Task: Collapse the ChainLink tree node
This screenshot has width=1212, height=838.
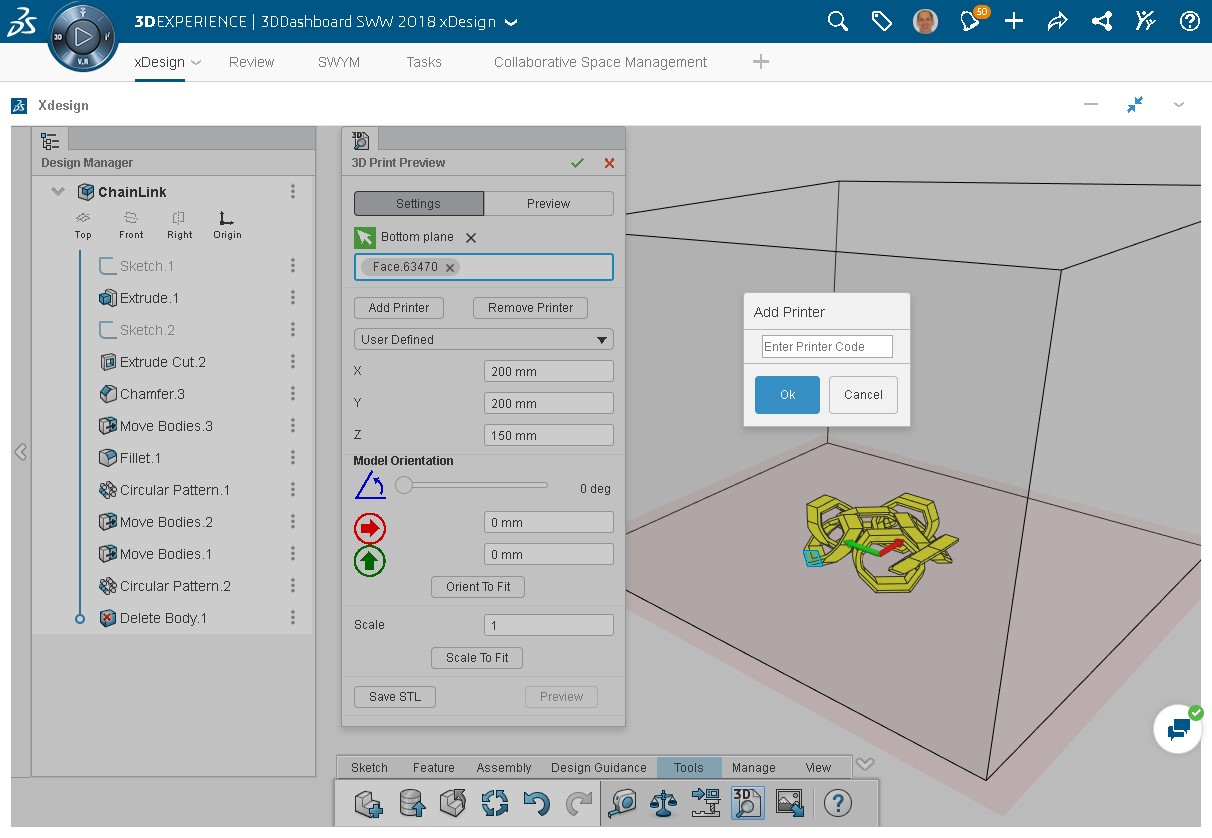Action: tap(58, 192)
